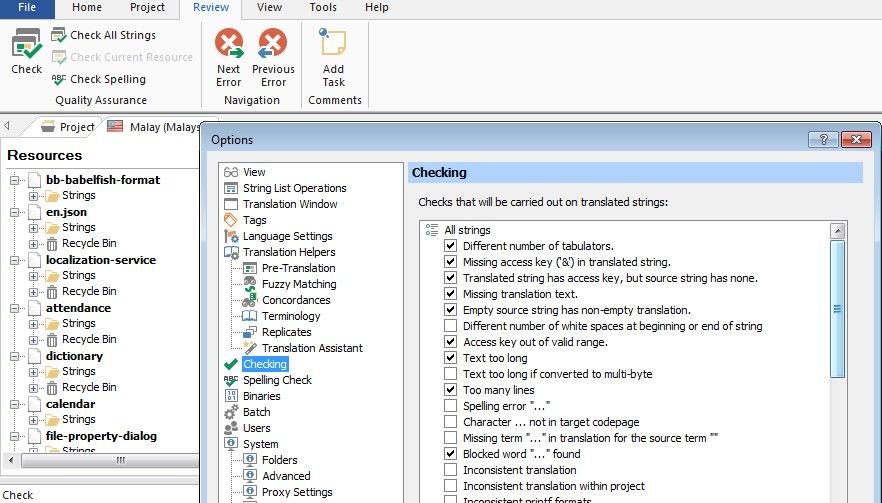Select the file-property-dialog resource
The image size is (882, 503).
click(101, 436)
